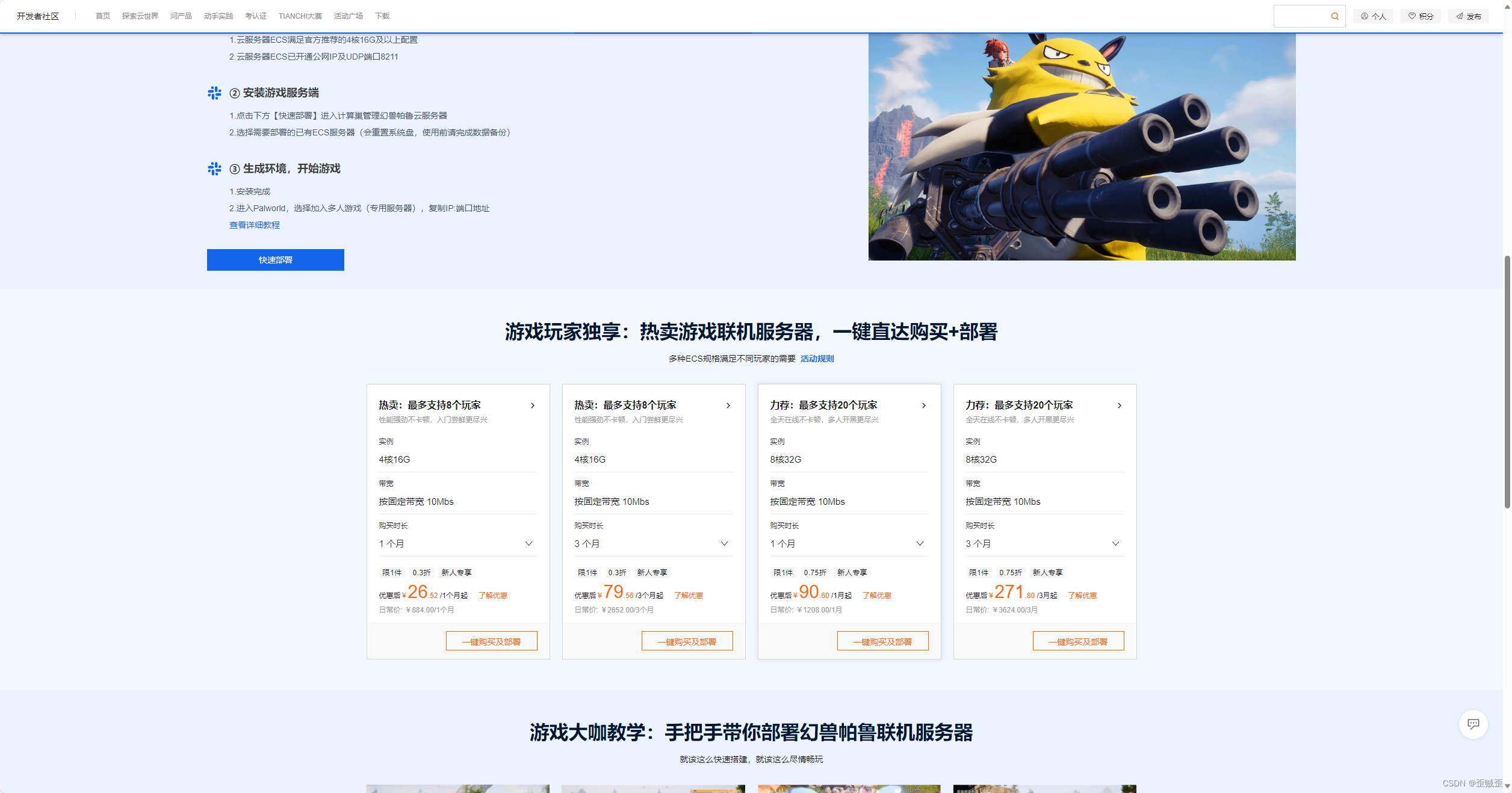Open the 活动规则 link
The width and height of the screenshot is (1512, 793).
pos(817,359)
